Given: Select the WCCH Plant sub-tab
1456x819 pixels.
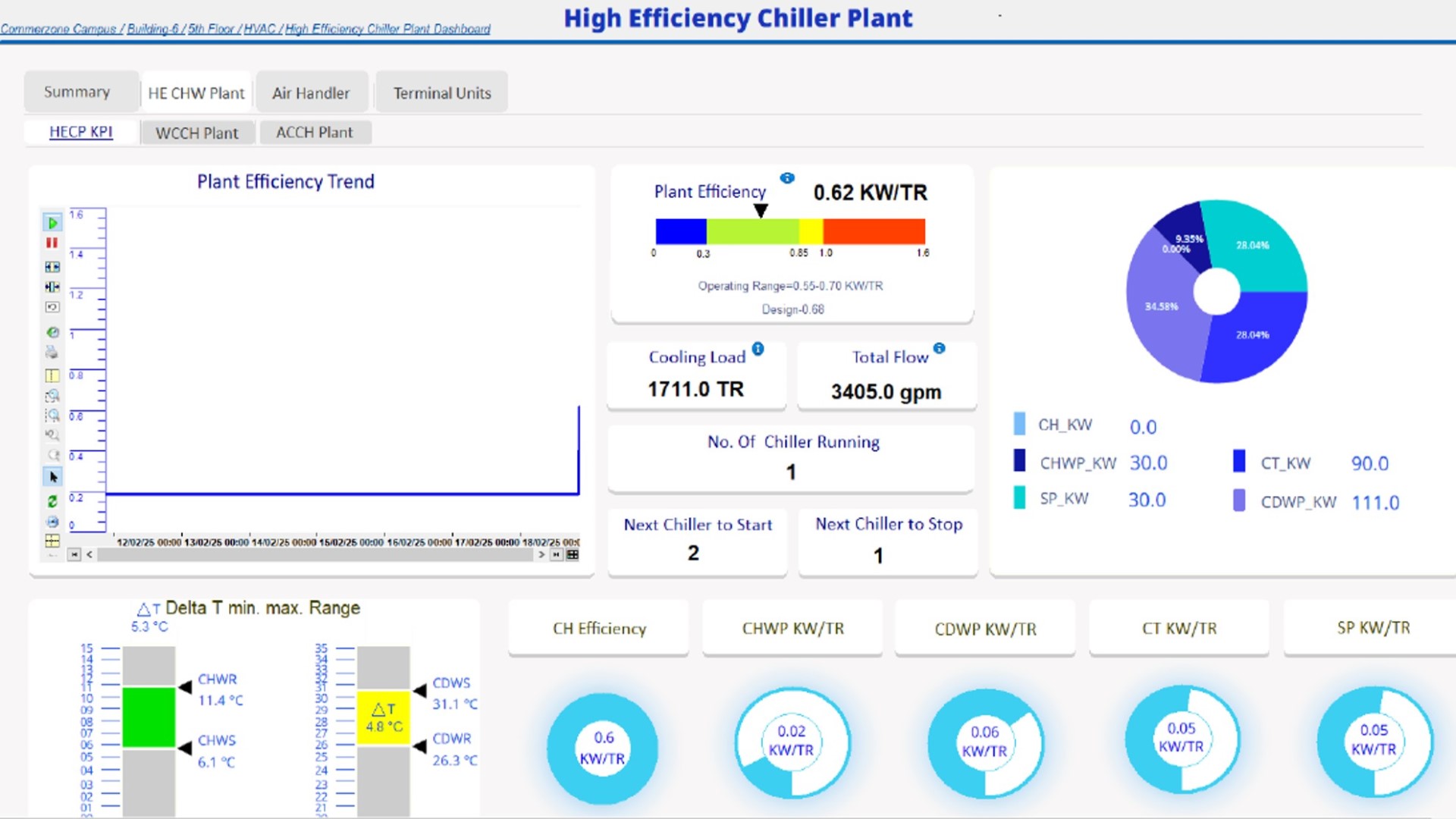Looking at the screenshot, I should 196,133.
